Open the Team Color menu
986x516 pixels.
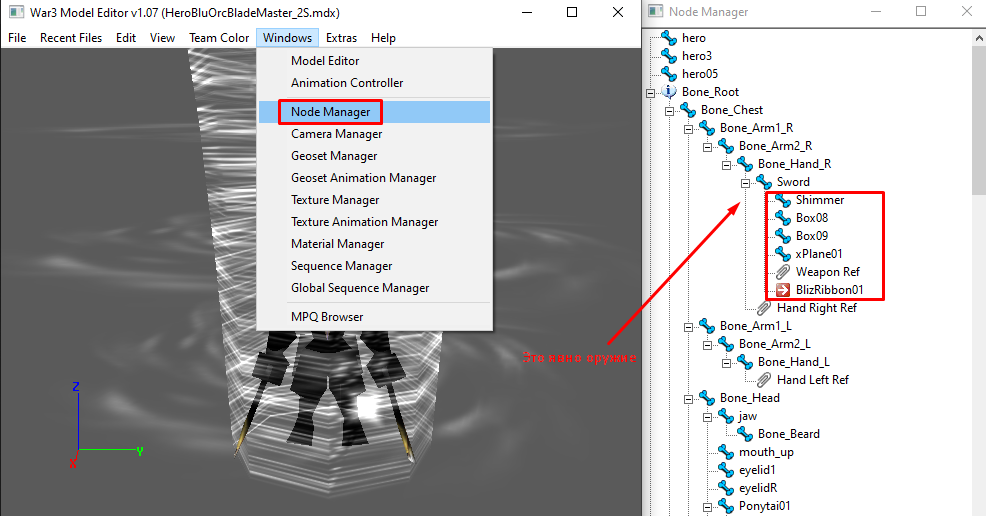[x=219, y=38]
